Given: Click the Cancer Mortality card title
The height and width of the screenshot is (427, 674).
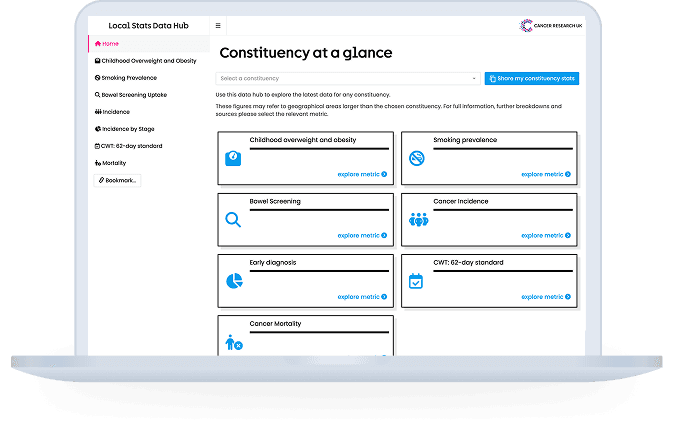Looking at the screenshot, I should coord(275,323).
